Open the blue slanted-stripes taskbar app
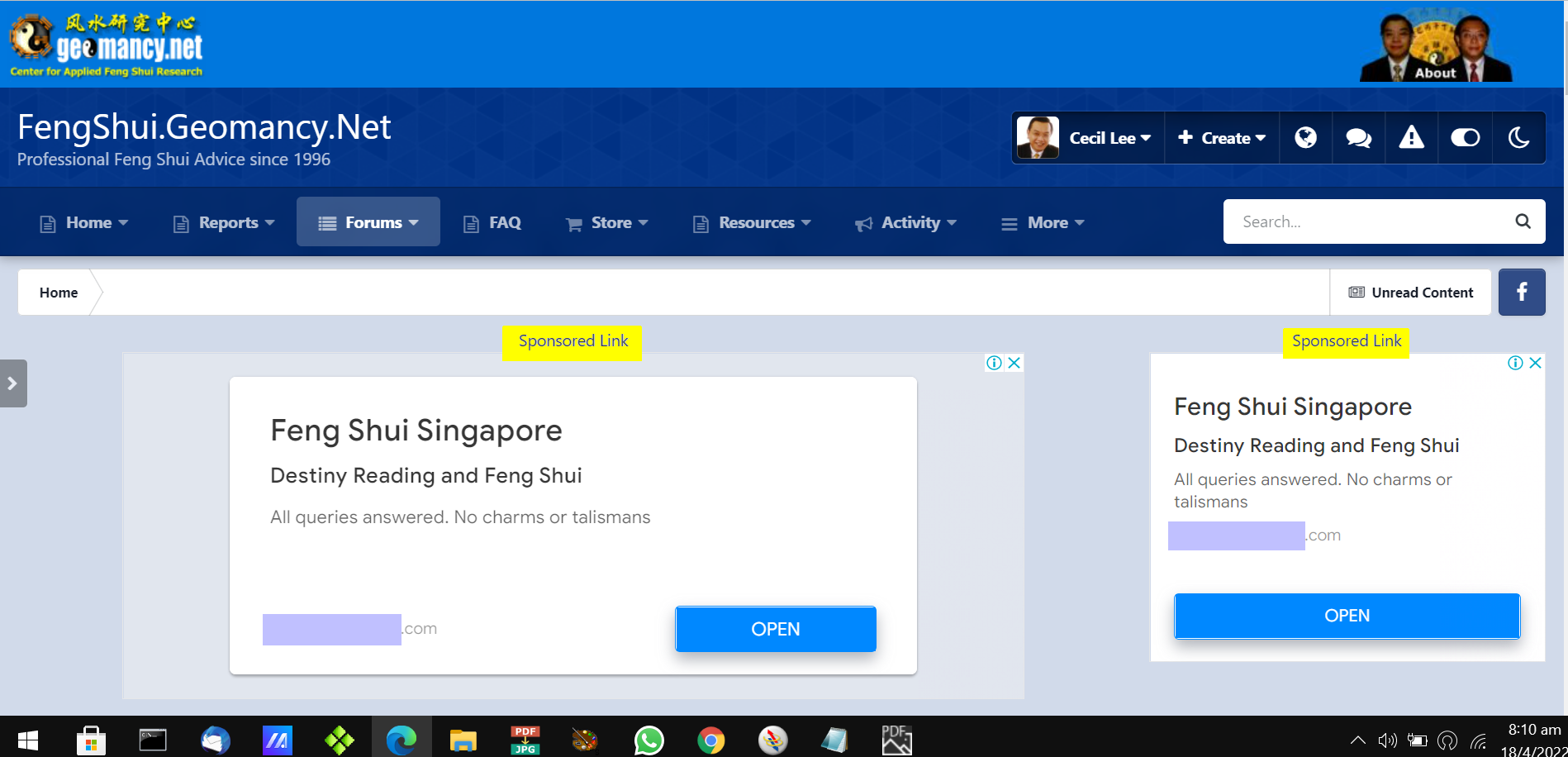This screenshot has width=1568, height=757. tap(277, 740)
